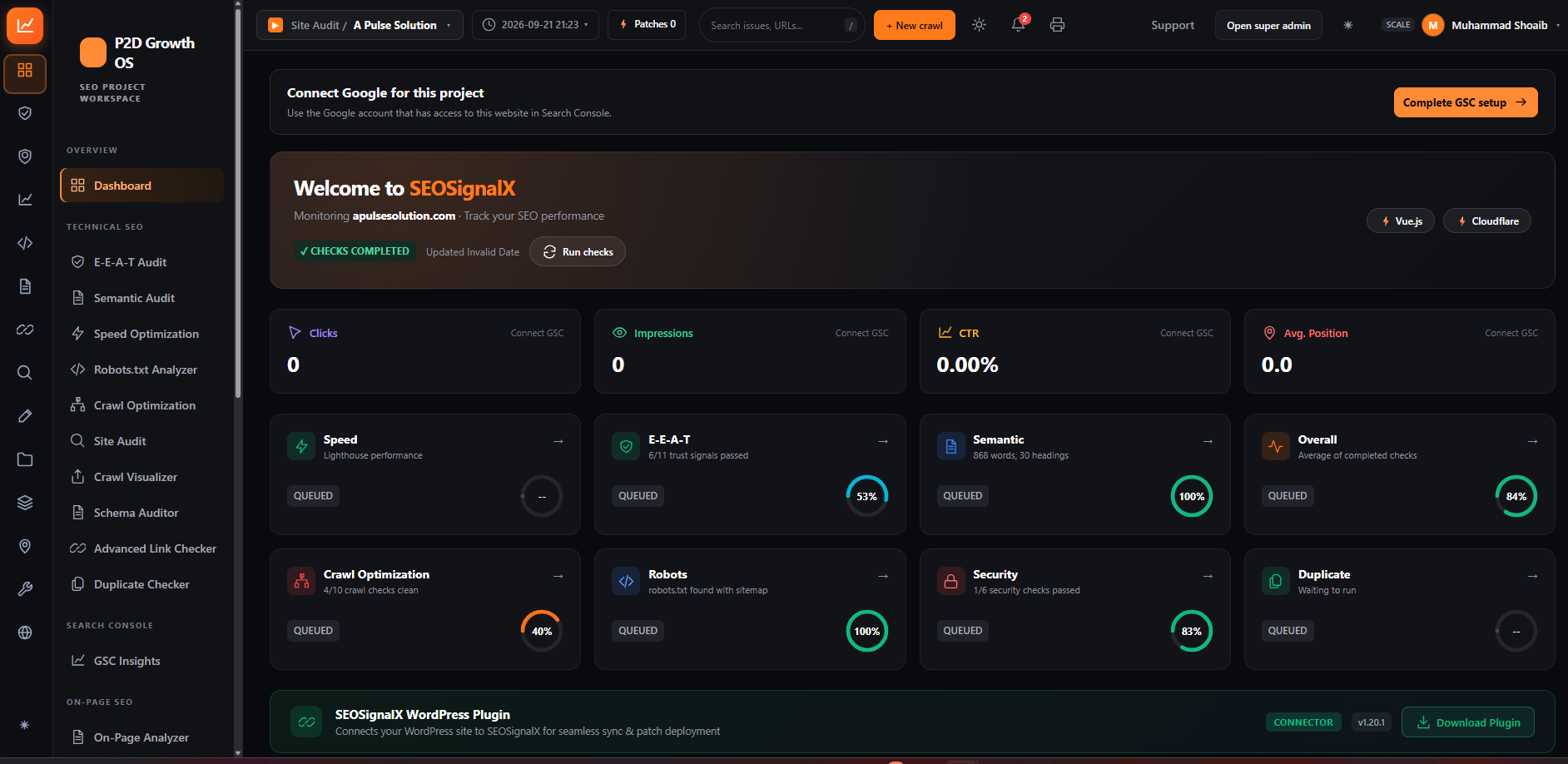Click the sun icon at the rail bottom
The width and height of the screenshot is (1568, 764).
[x=25, y=725]
